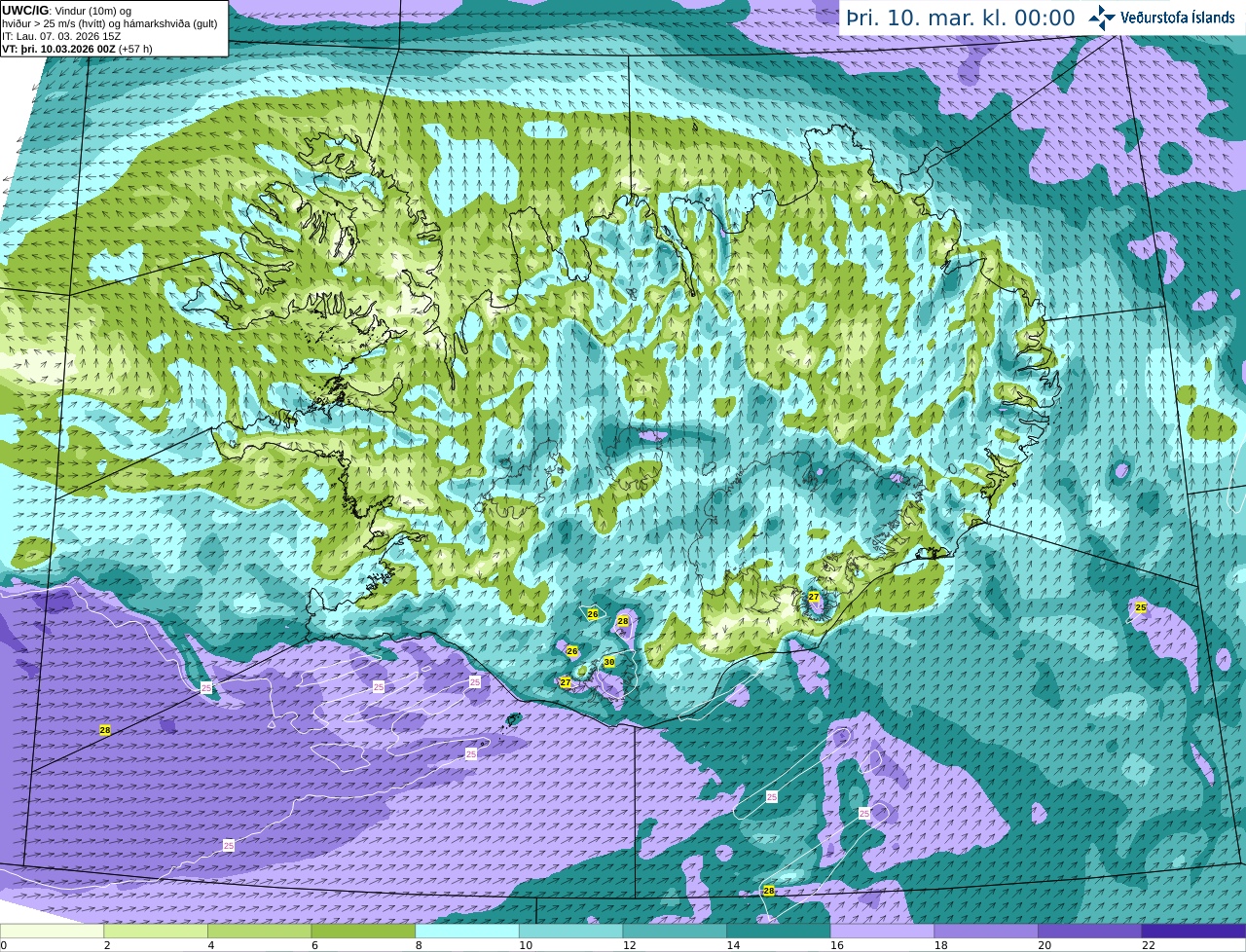Click the hviður > 25 m/s legend line
This screenshot has width=1246, height=952.
(110, 22)
